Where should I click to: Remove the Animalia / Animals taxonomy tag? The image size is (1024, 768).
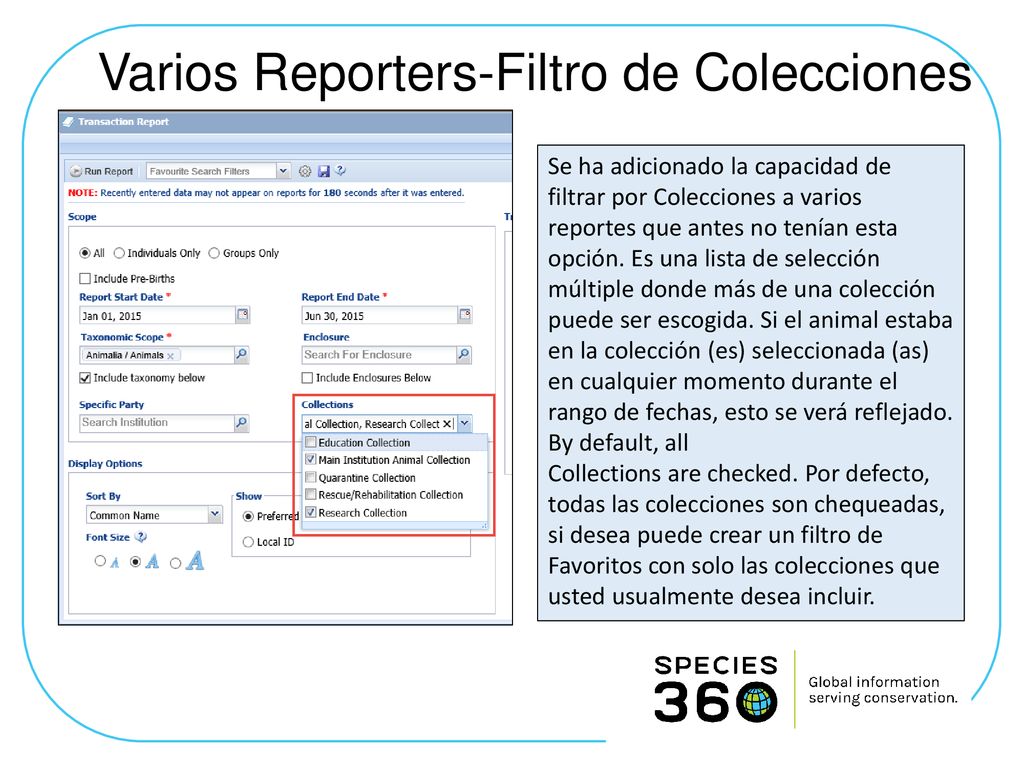click(x=170, y=356)
